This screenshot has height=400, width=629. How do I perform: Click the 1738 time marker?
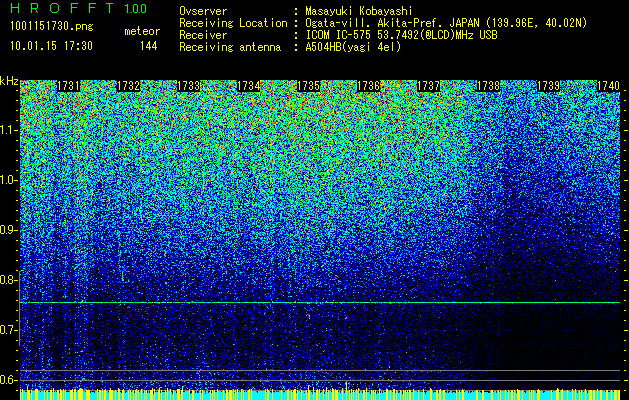(x=489, y=86)
